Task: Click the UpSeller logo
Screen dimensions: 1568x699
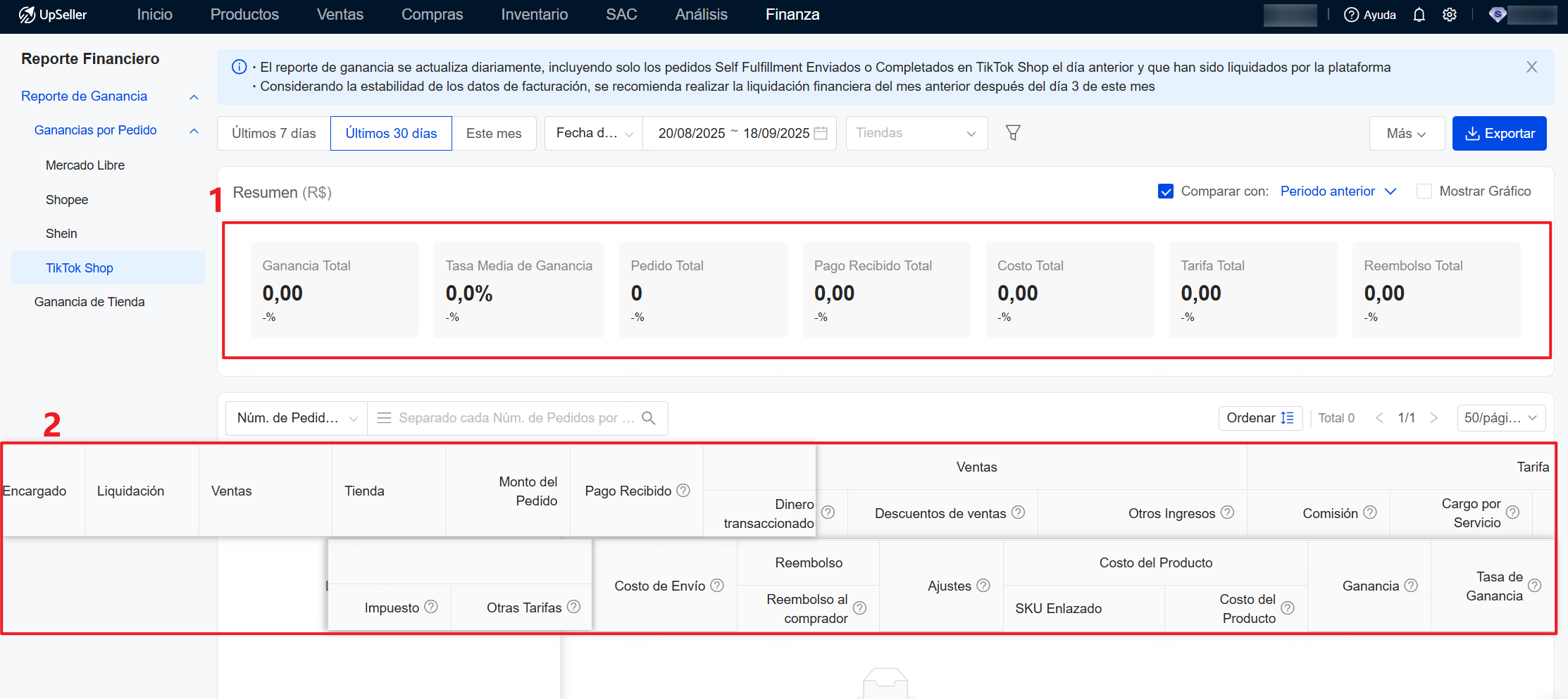Action: coord(53,15)
